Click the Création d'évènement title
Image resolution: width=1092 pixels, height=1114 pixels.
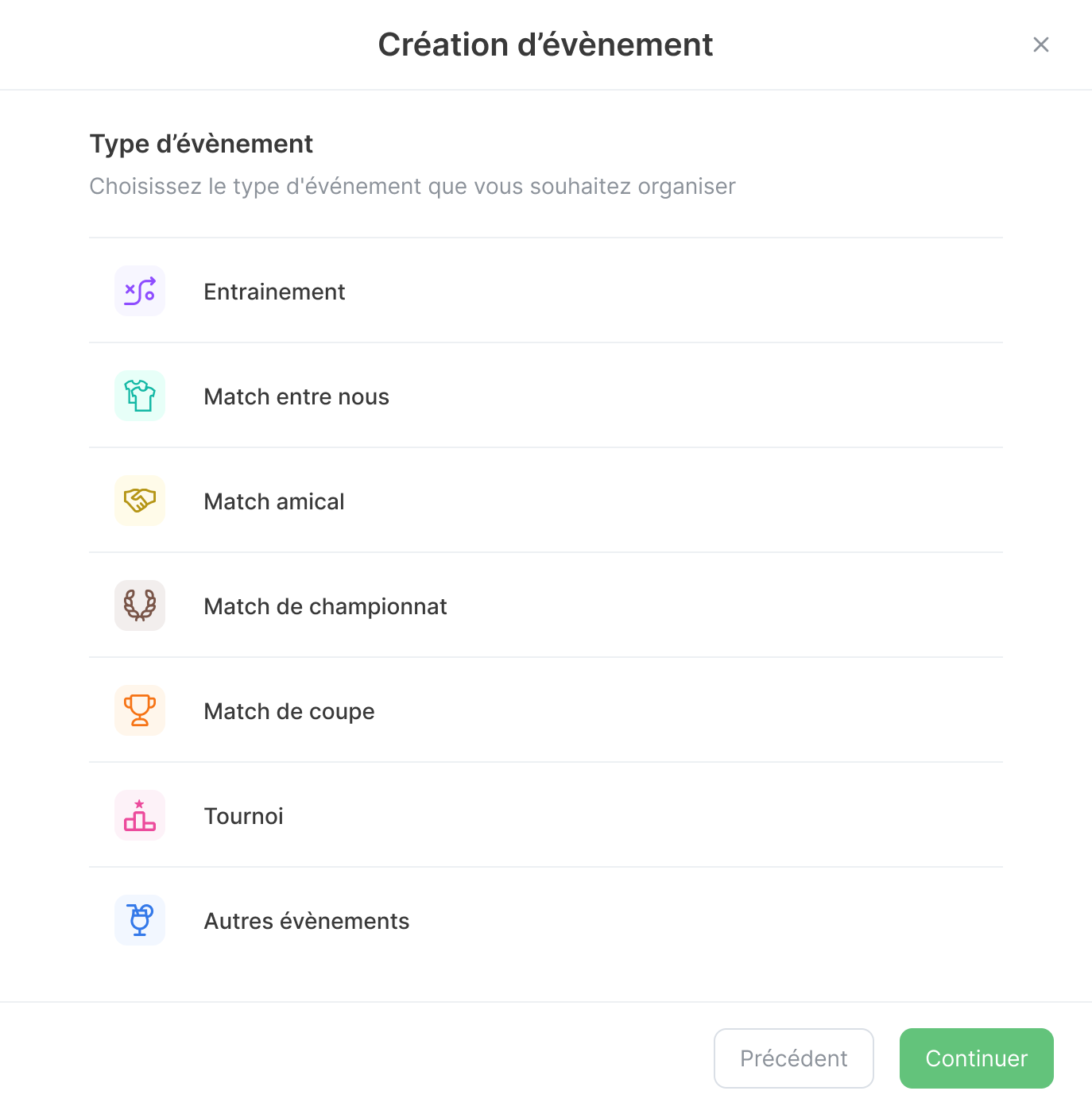click(545, 44)
